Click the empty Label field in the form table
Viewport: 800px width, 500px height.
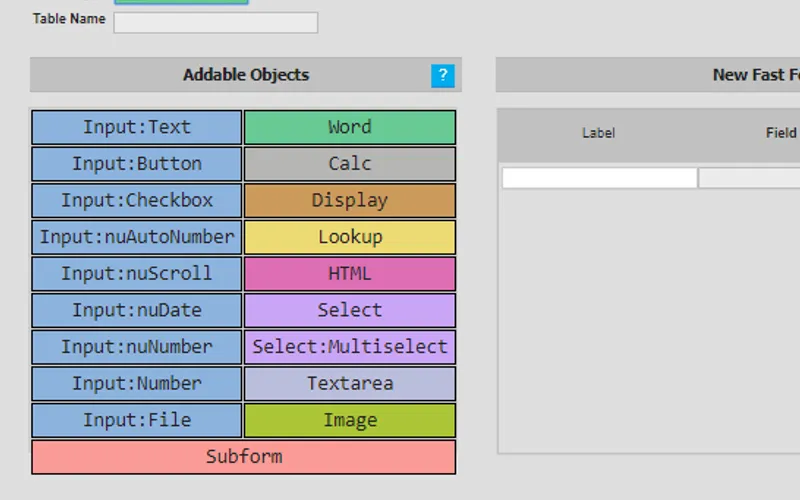point(599,178)
